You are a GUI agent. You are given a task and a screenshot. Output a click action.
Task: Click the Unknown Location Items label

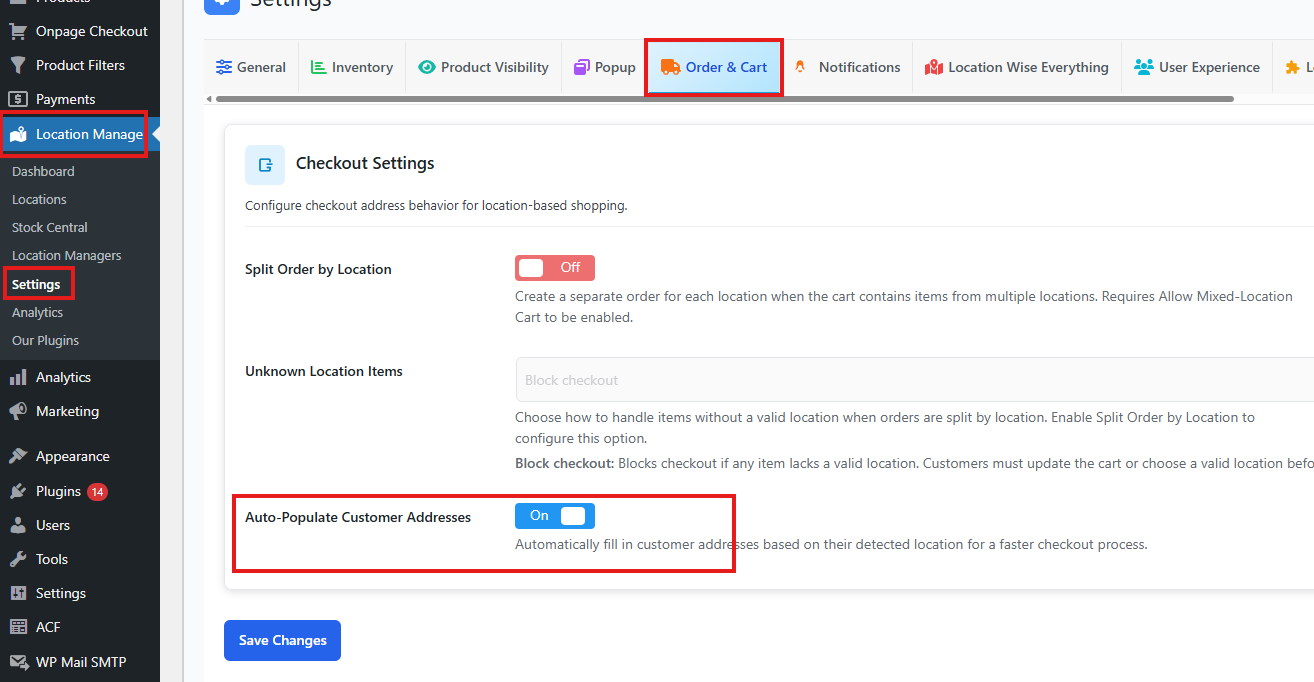tap(324, 371)
